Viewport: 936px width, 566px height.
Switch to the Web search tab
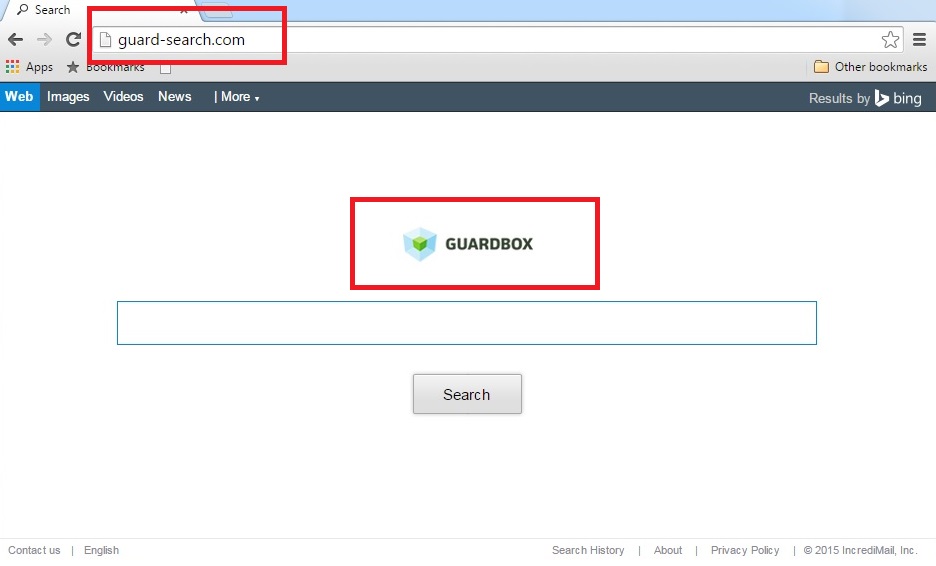tap(20, 97)
